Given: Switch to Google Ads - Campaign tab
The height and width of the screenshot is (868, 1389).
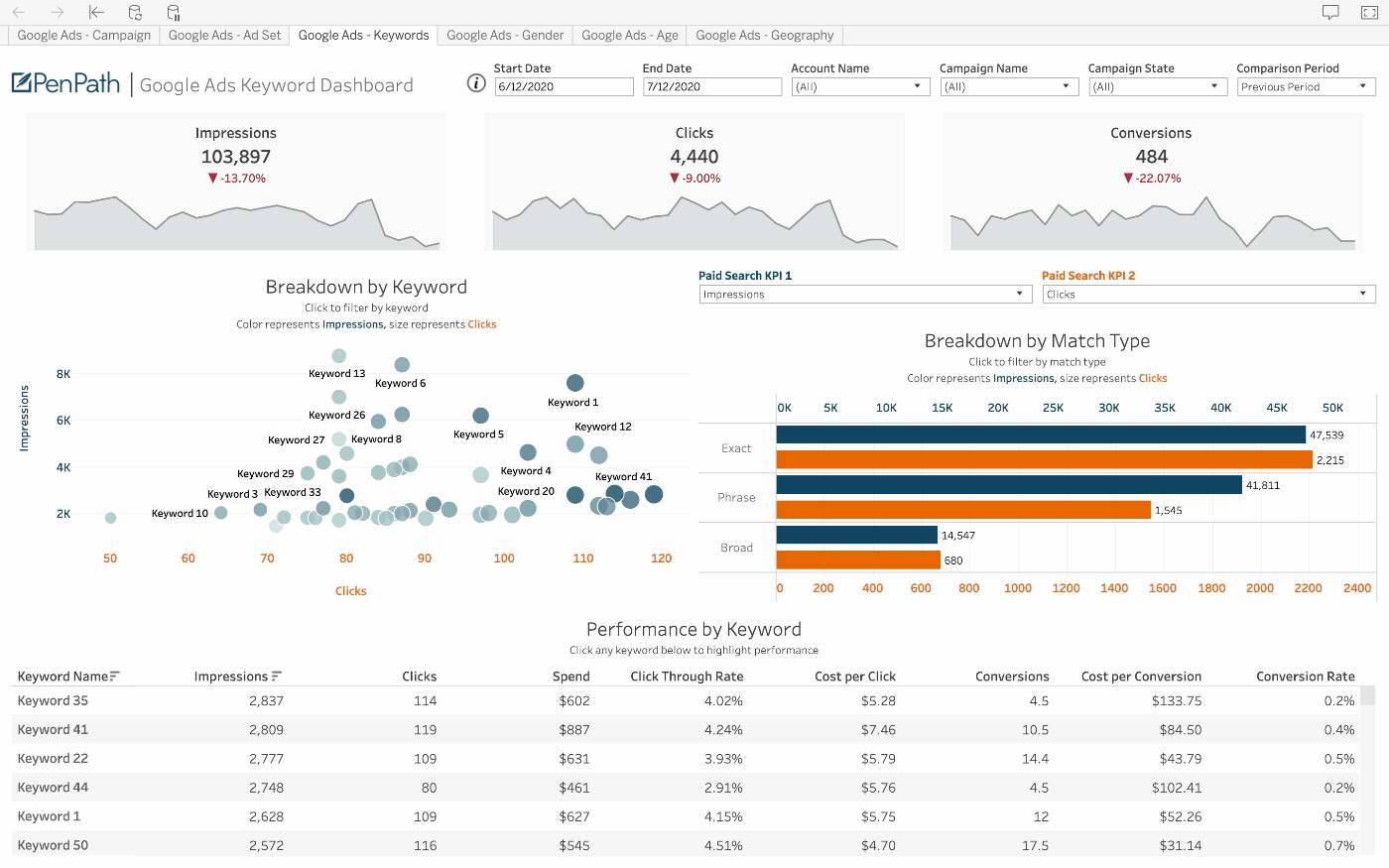Looking at the screenshot, I should click(x=84, y=35).
